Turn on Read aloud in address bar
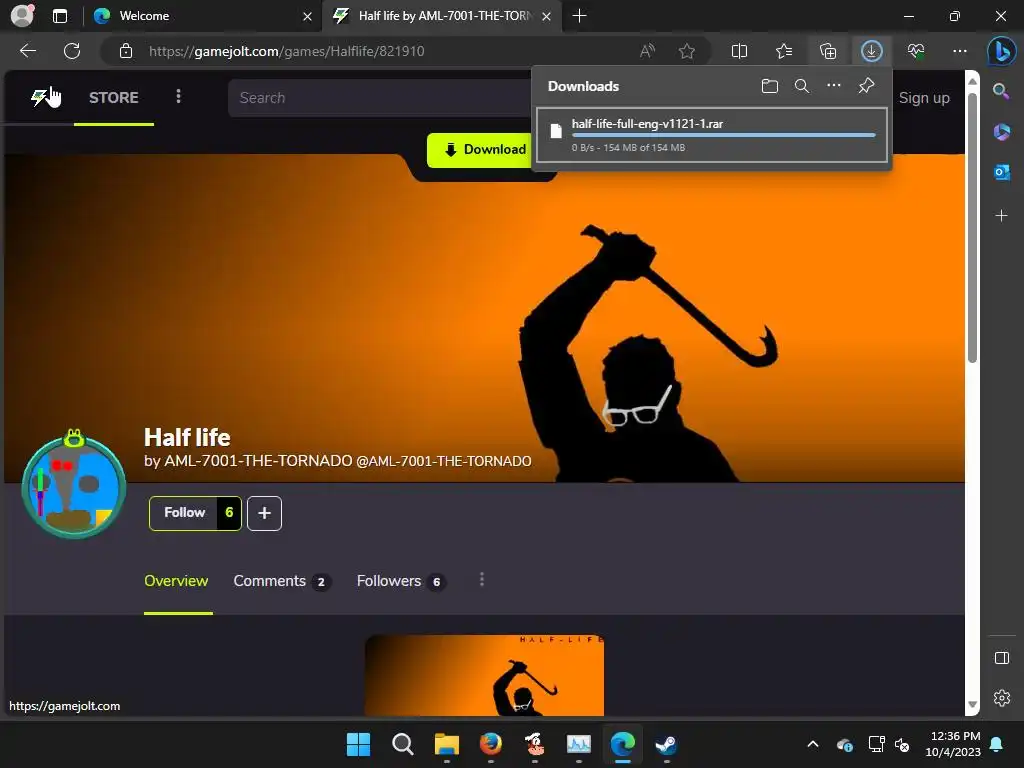The height and width of the screenshot is (768, 1024). (647, 51)
